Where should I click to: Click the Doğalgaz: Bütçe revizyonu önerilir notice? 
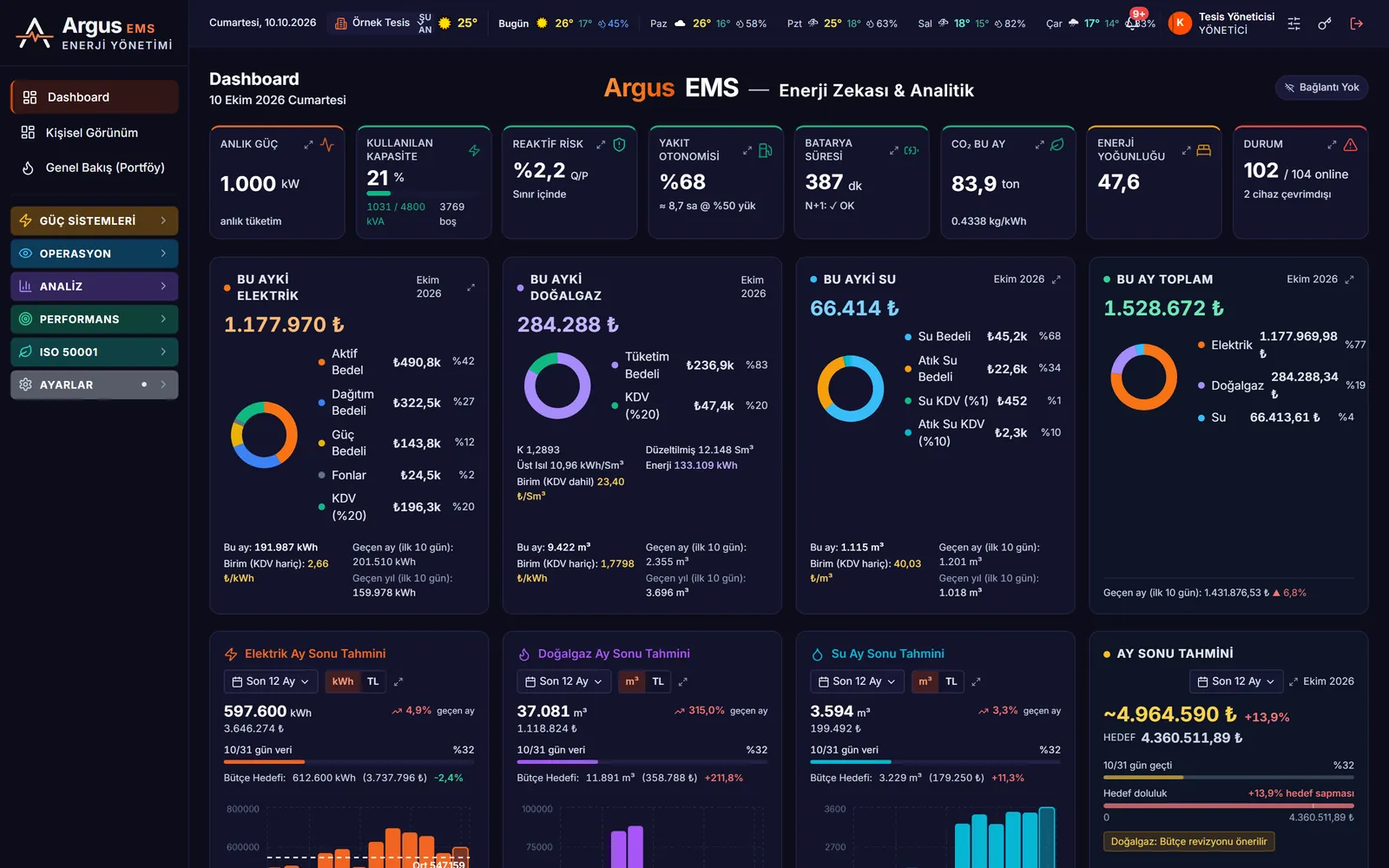pyautogui.click(x=1188, y=841)
